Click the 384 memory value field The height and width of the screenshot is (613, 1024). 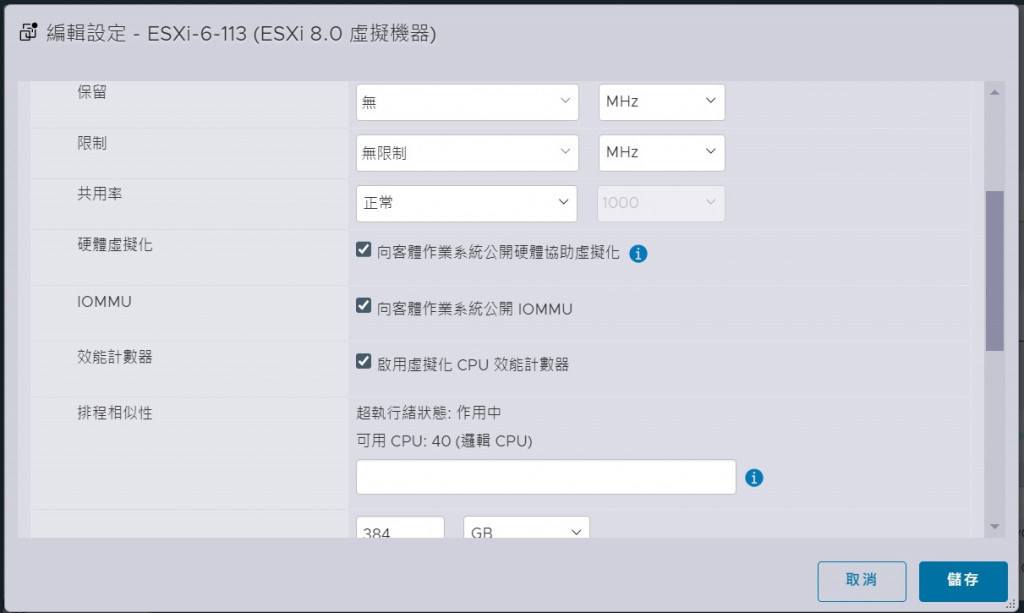coord(400,527)
